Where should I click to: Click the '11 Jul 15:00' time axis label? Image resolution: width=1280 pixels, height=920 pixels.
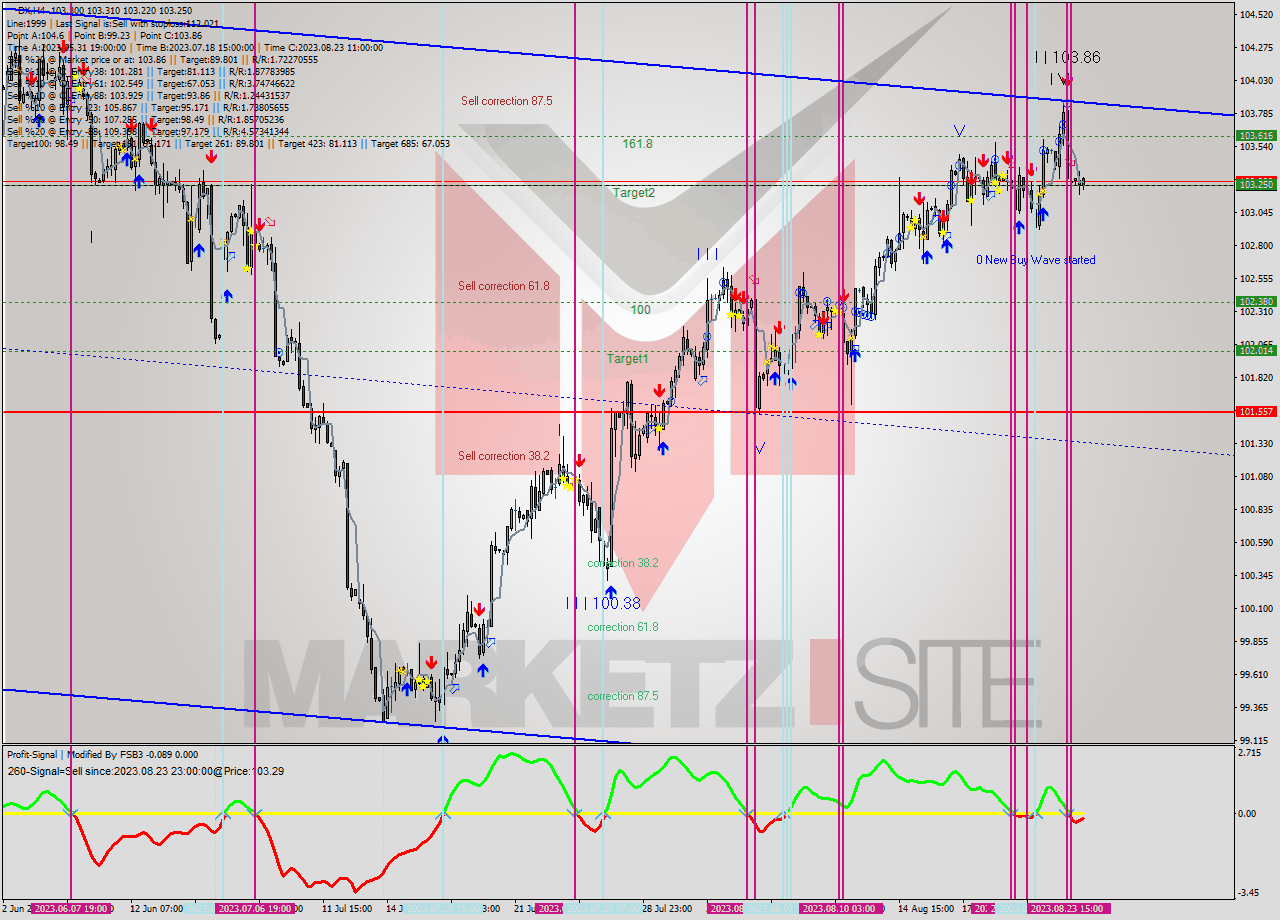pos(347,908)
